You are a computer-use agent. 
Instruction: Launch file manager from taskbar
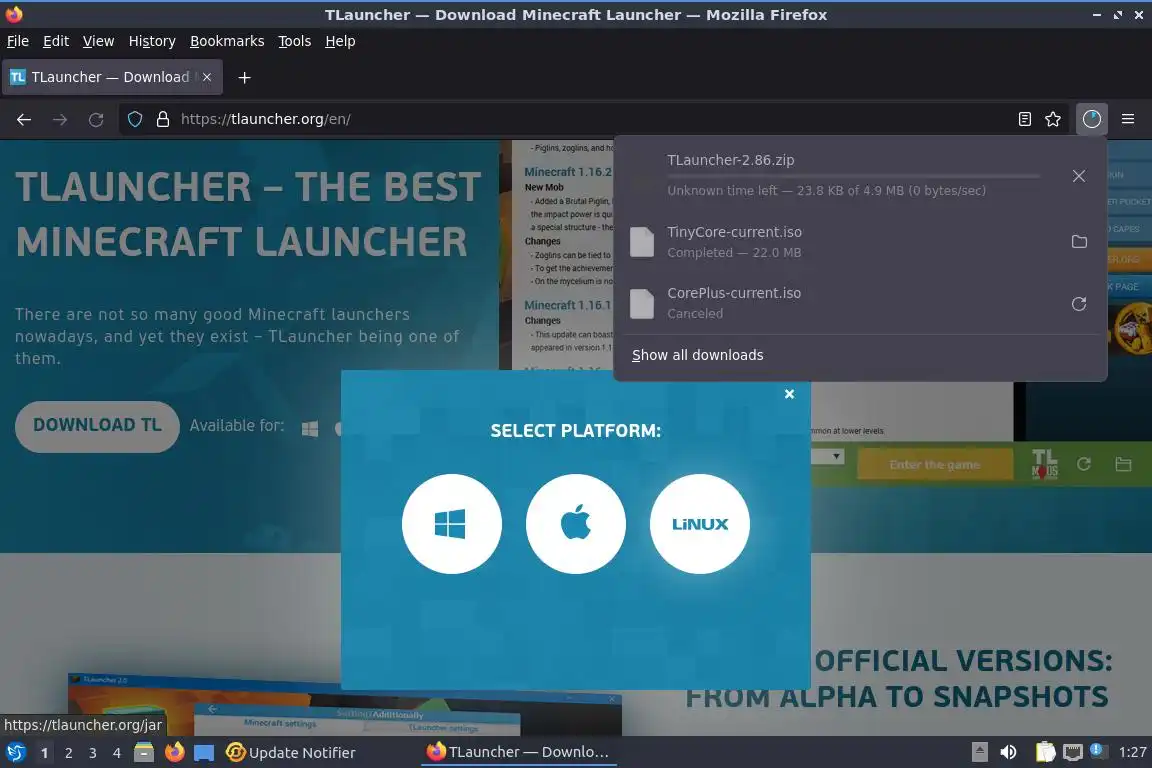coord(144,752)
